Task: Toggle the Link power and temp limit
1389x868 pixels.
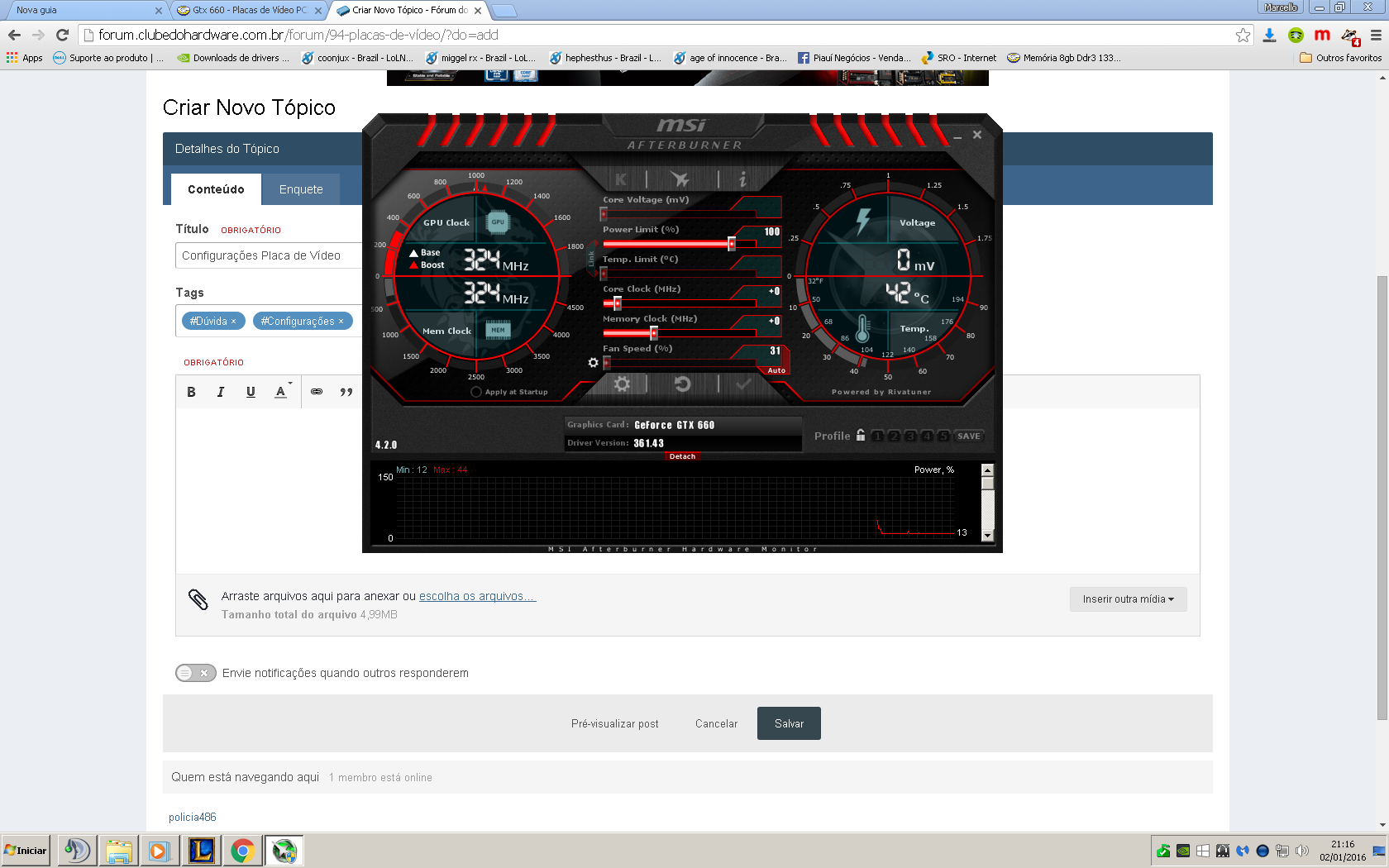Action: coord(591,259)
